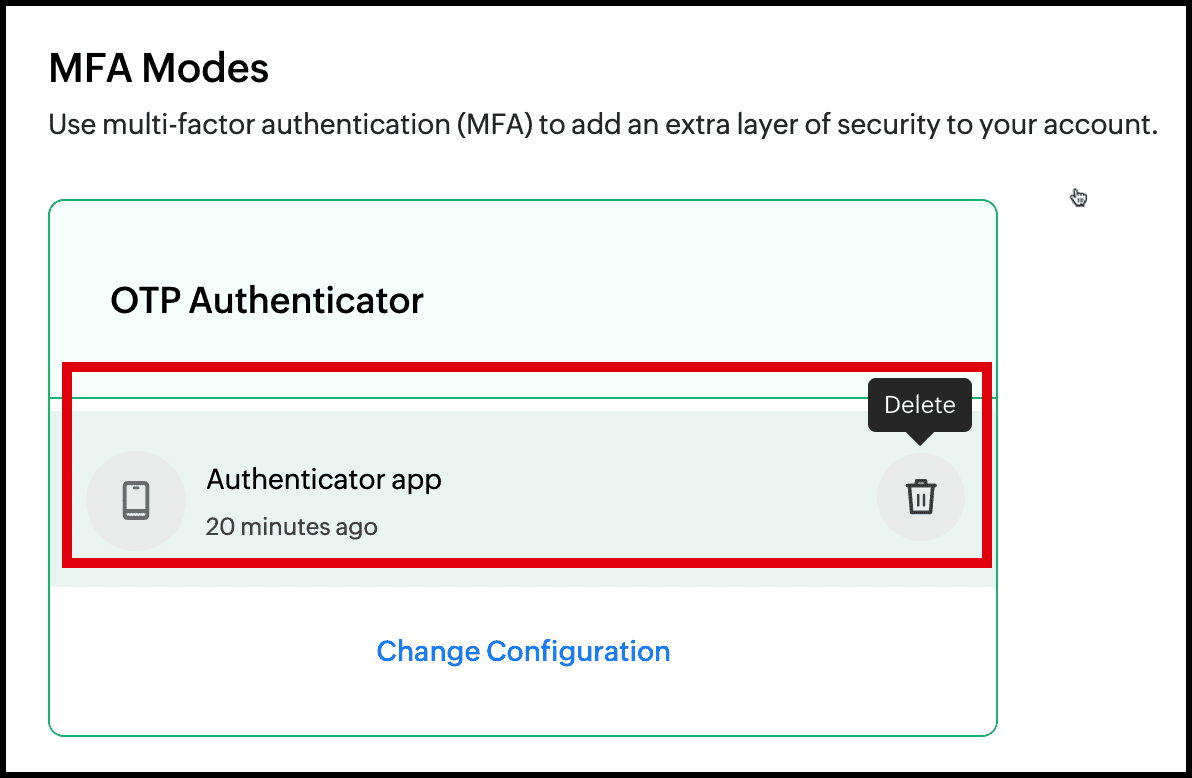Click the word "Configuration" in the blue link
This screenshot has width=1192, height=778.
pyautogui.click(x=578, y=651)
